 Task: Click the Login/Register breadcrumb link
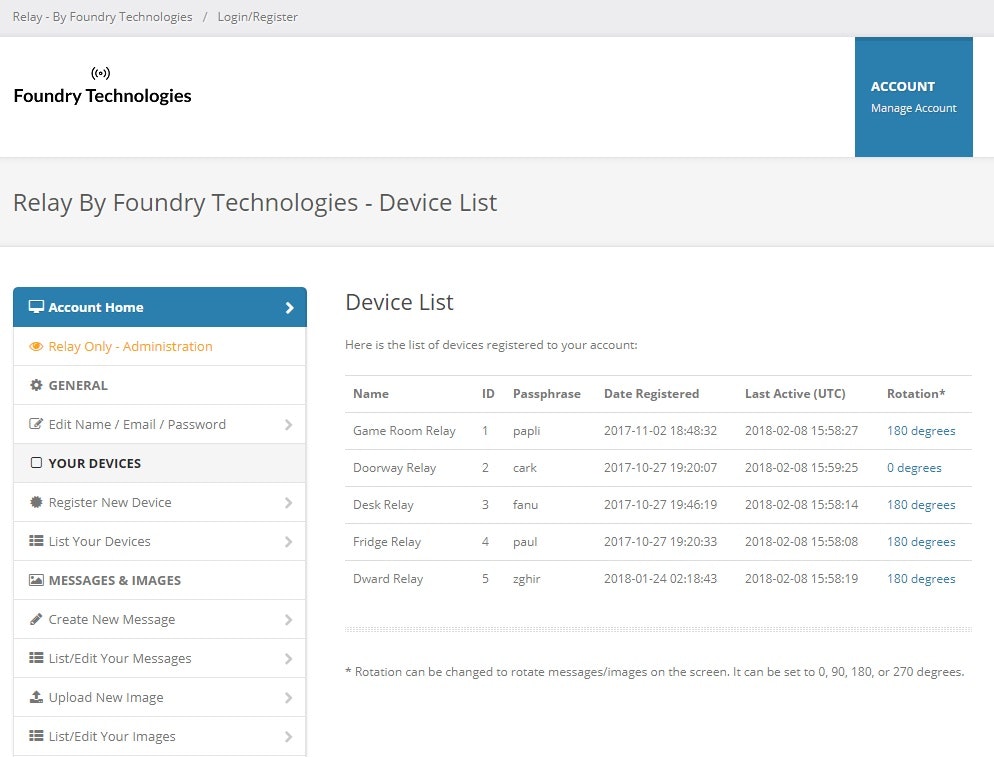point(257,17)
